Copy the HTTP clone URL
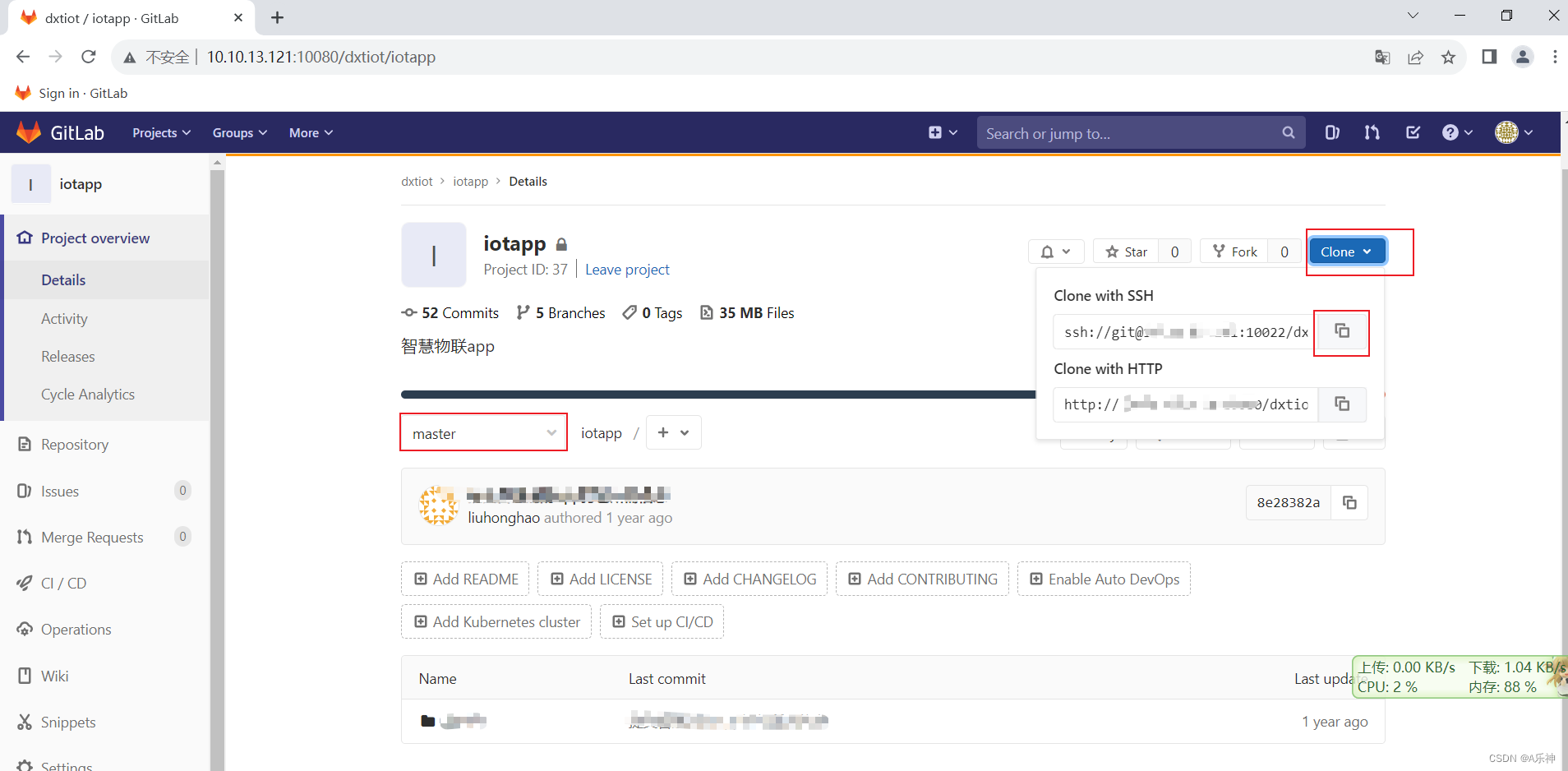 tap(1343, 404)
